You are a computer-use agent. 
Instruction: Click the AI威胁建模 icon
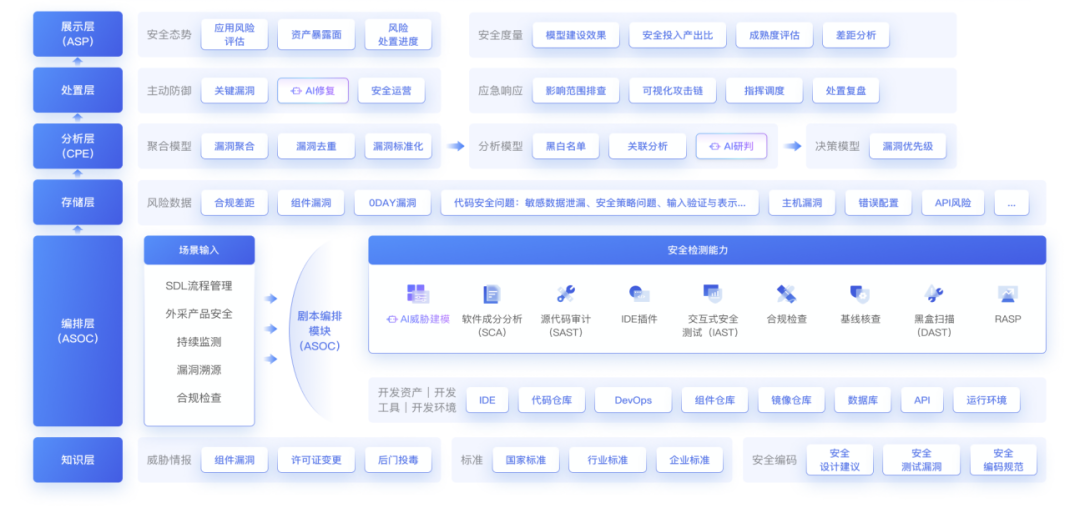tap(418, 294)
